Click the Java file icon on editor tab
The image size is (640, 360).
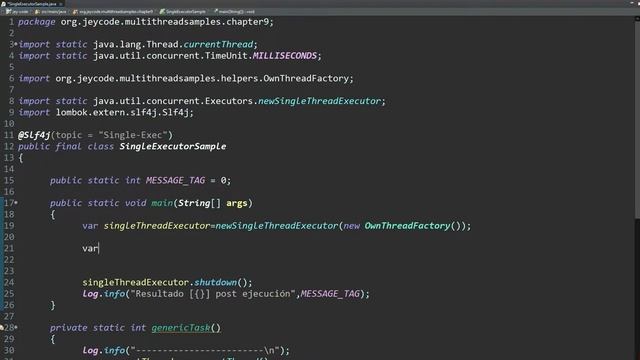[4, 4]
